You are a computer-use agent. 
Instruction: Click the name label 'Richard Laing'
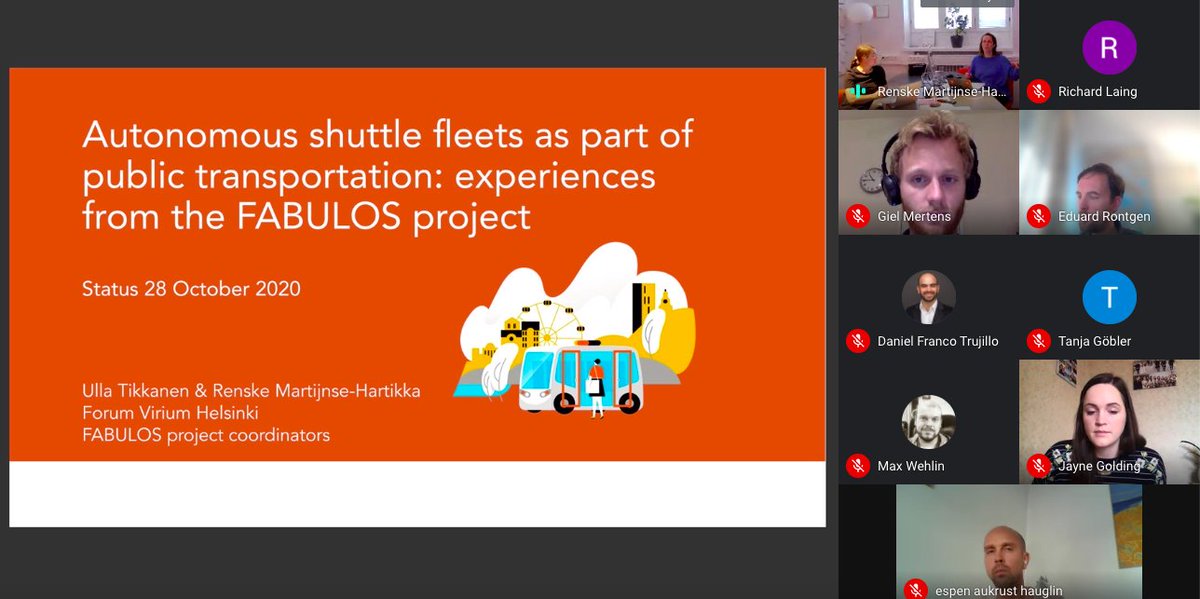[x=1097, y=91]
